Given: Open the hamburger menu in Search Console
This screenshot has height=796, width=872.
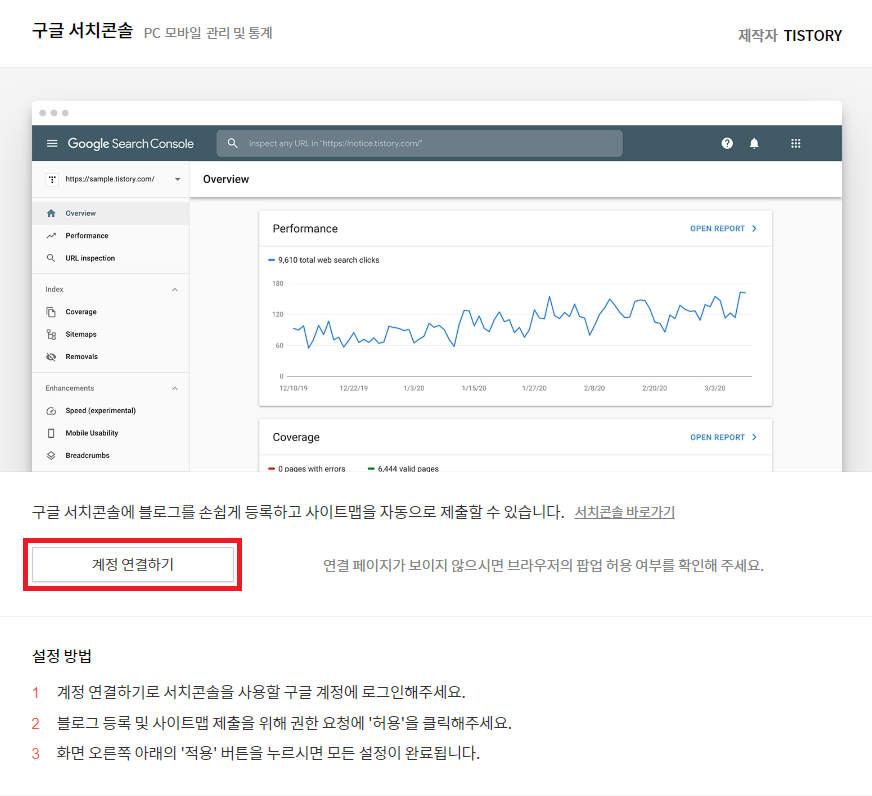Looking at the screenshot, I should (x=52, y=144).
